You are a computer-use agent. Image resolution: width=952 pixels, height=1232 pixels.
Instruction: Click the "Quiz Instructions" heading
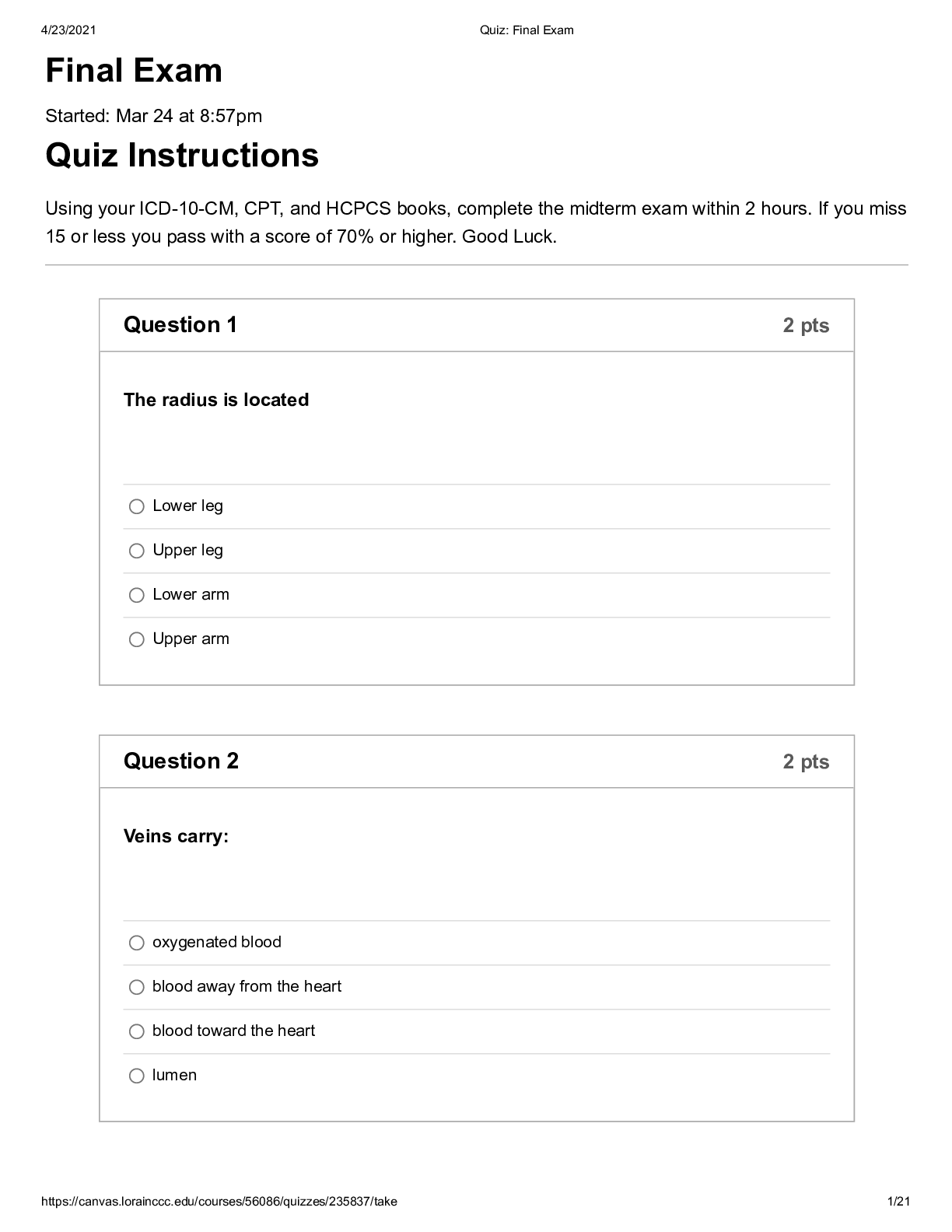pyautogui.click(x=182, y=156)
